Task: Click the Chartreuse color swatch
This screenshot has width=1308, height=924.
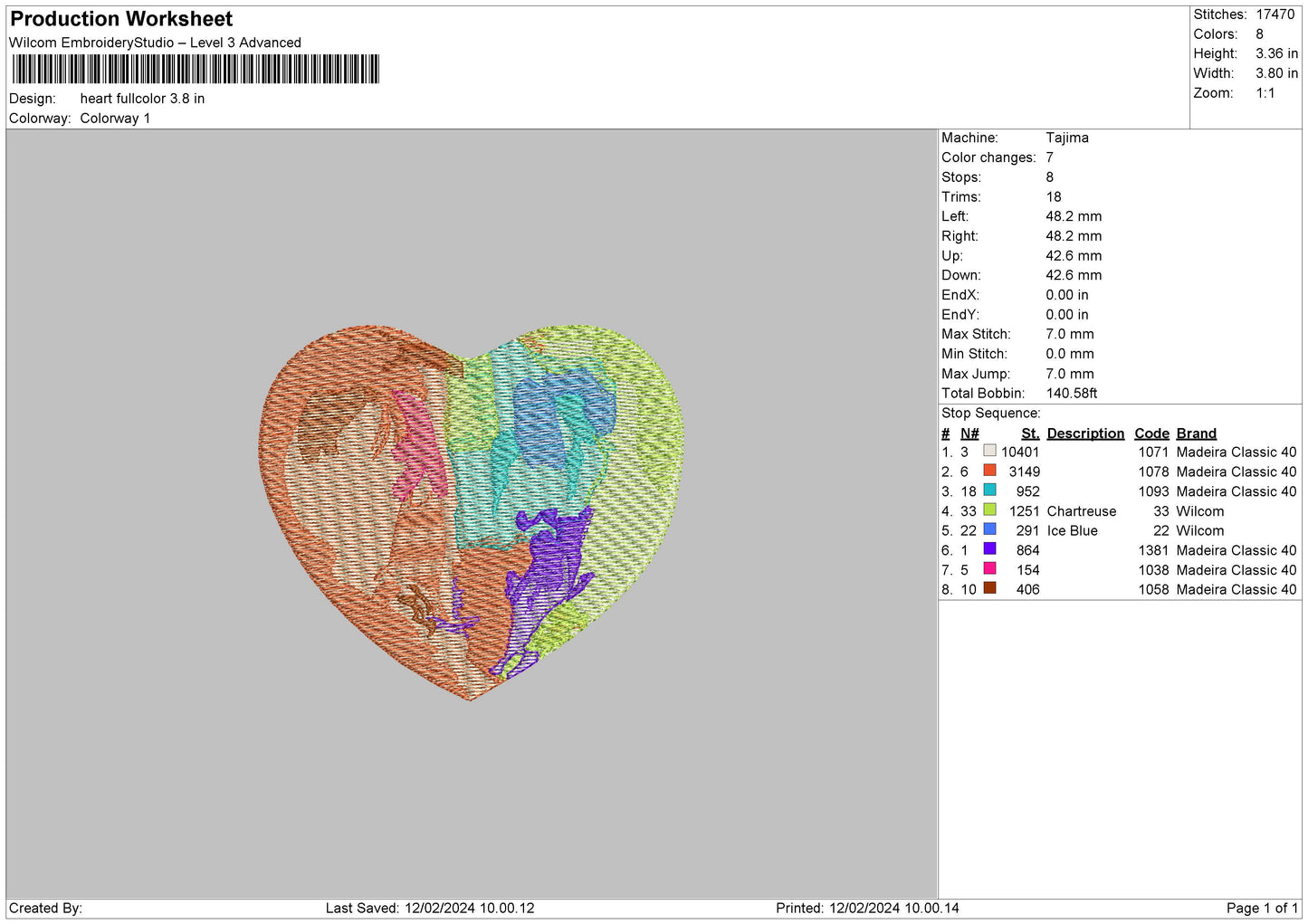Action: click(989, 510)
